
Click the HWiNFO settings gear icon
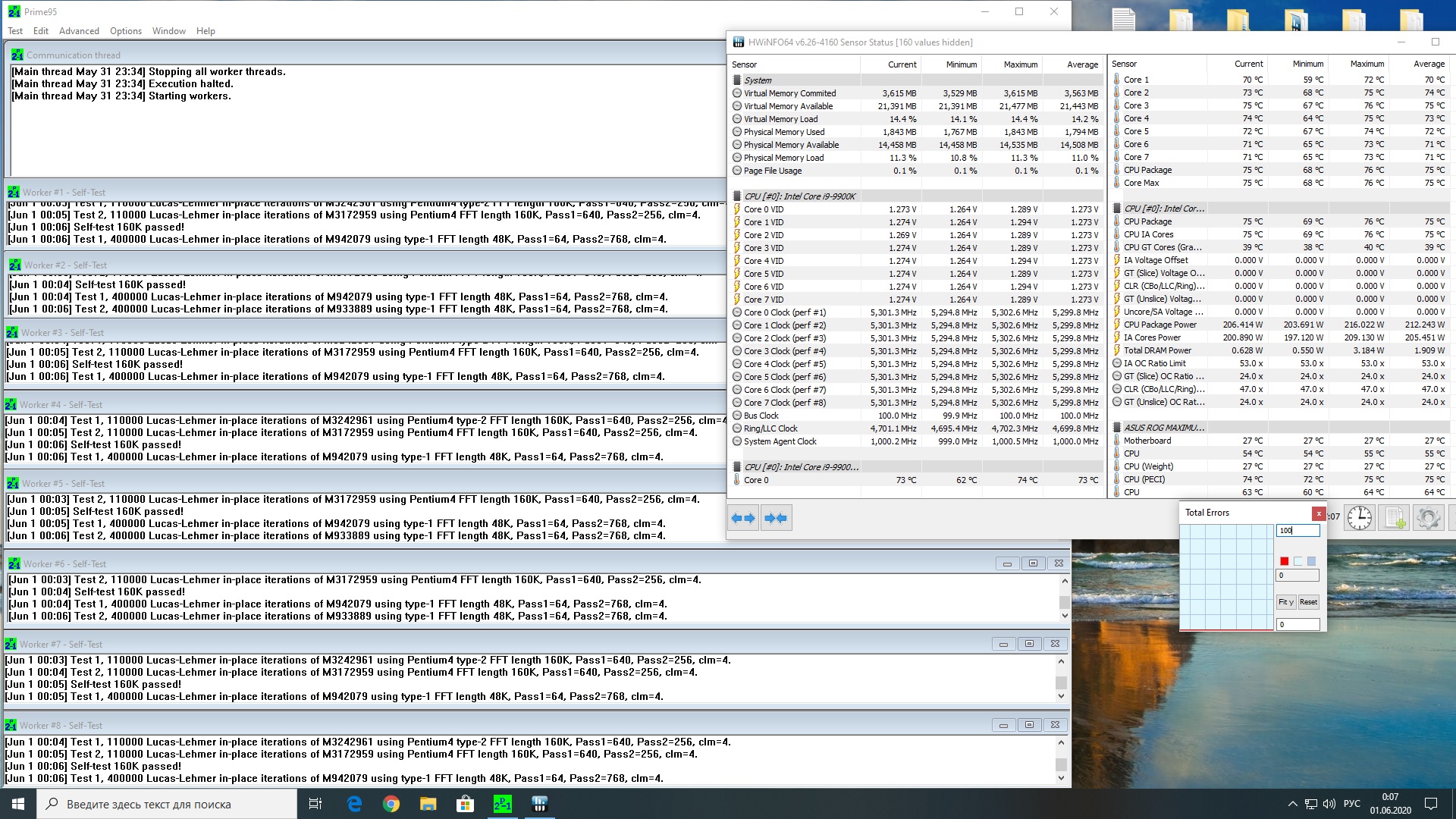tap(1427, 518)
